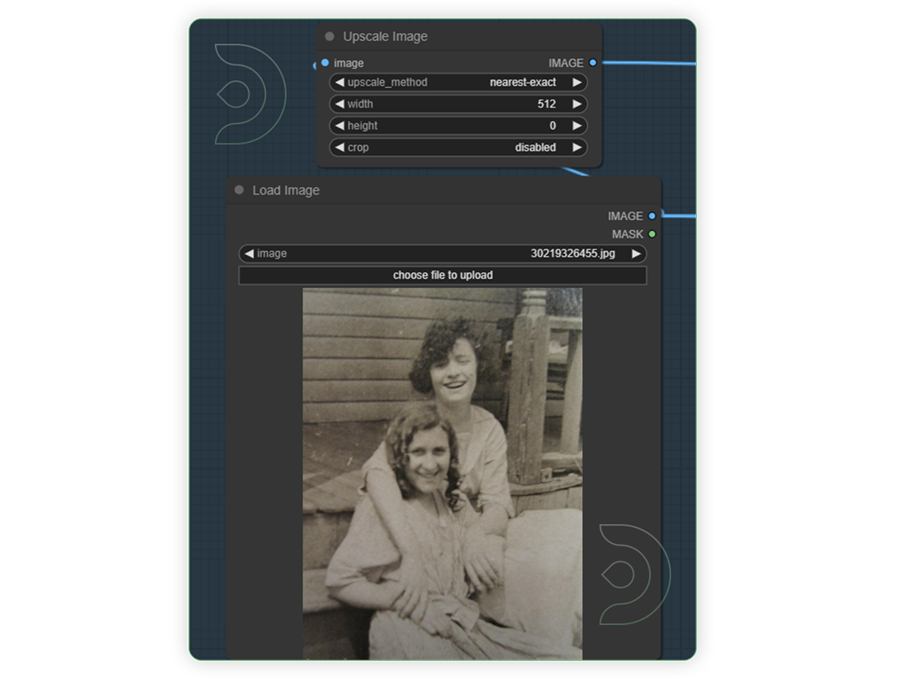Select previous image file with left arrow

pyautogui.click(x=249, y=253)
